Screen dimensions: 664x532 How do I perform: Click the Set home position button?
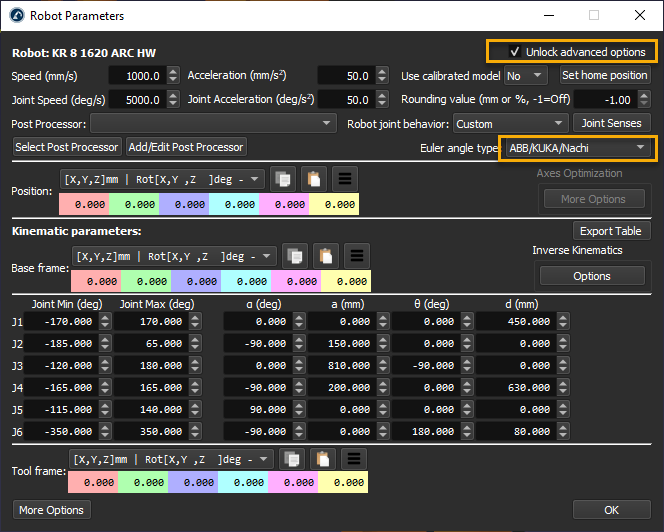pos(604,76)
